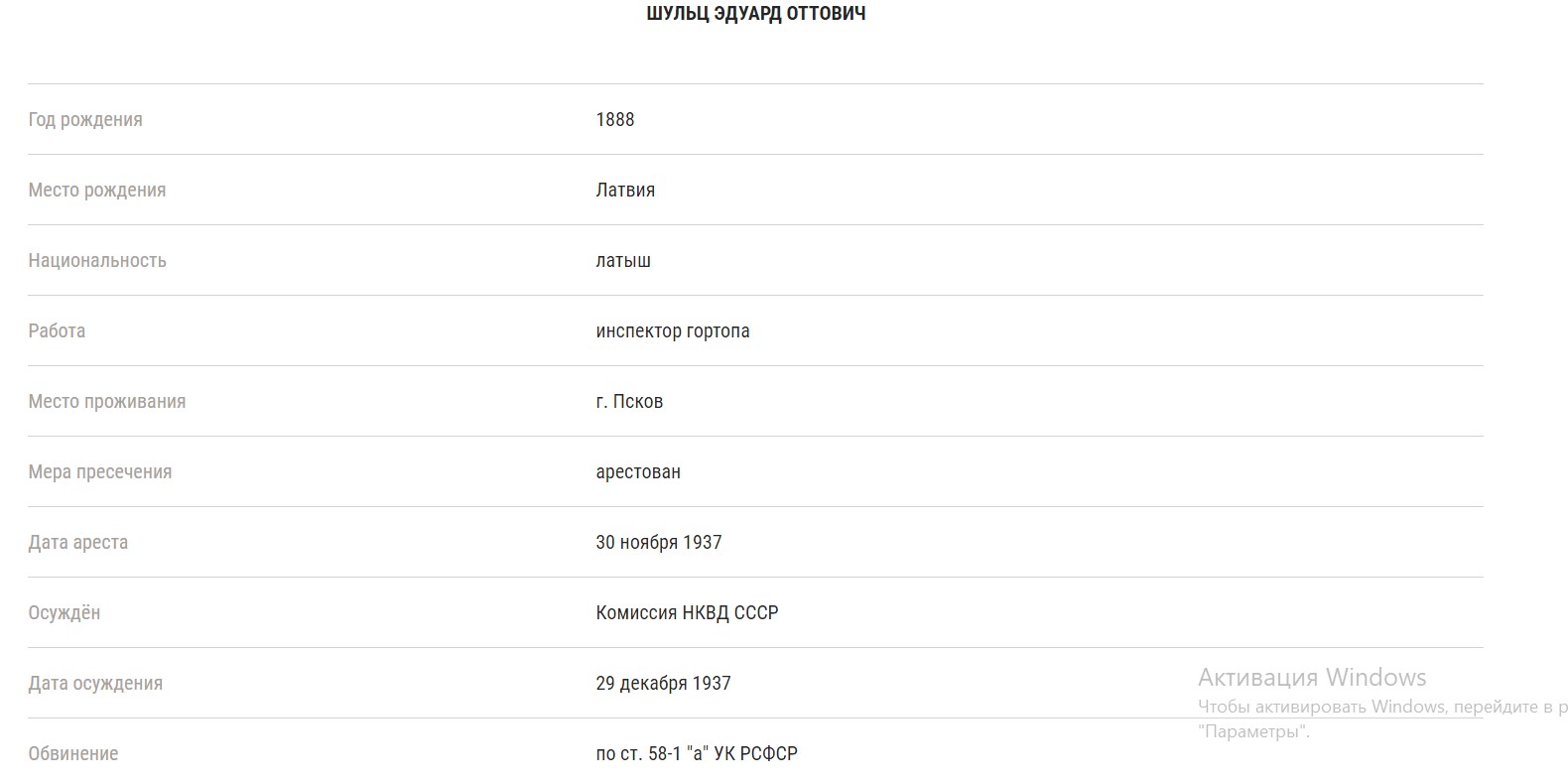Click the Место рождения label

pyautogui.click(x=97, y=191)
